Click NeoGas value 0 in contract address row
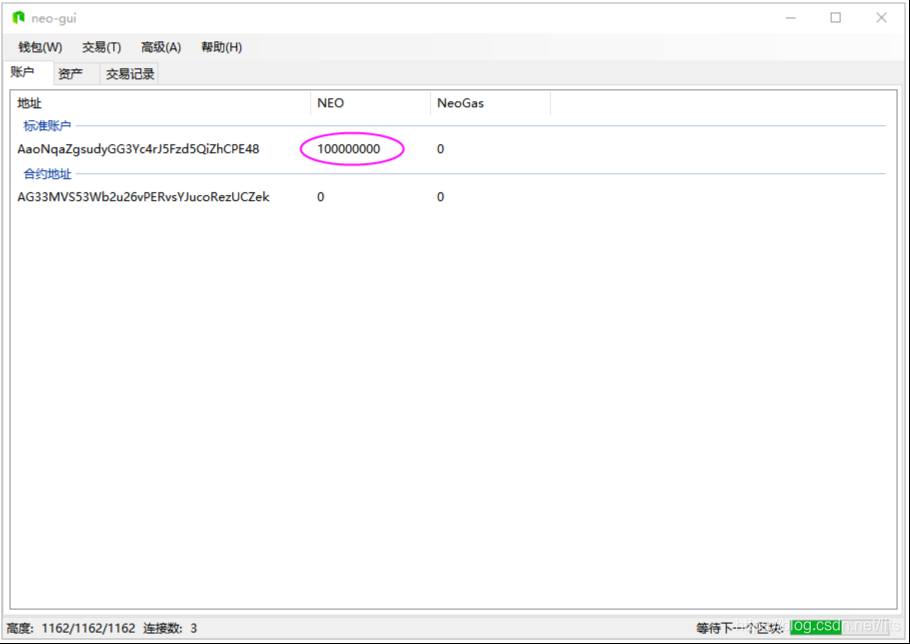The height and width of the screenshot is (644, 910). coord(440,197)
